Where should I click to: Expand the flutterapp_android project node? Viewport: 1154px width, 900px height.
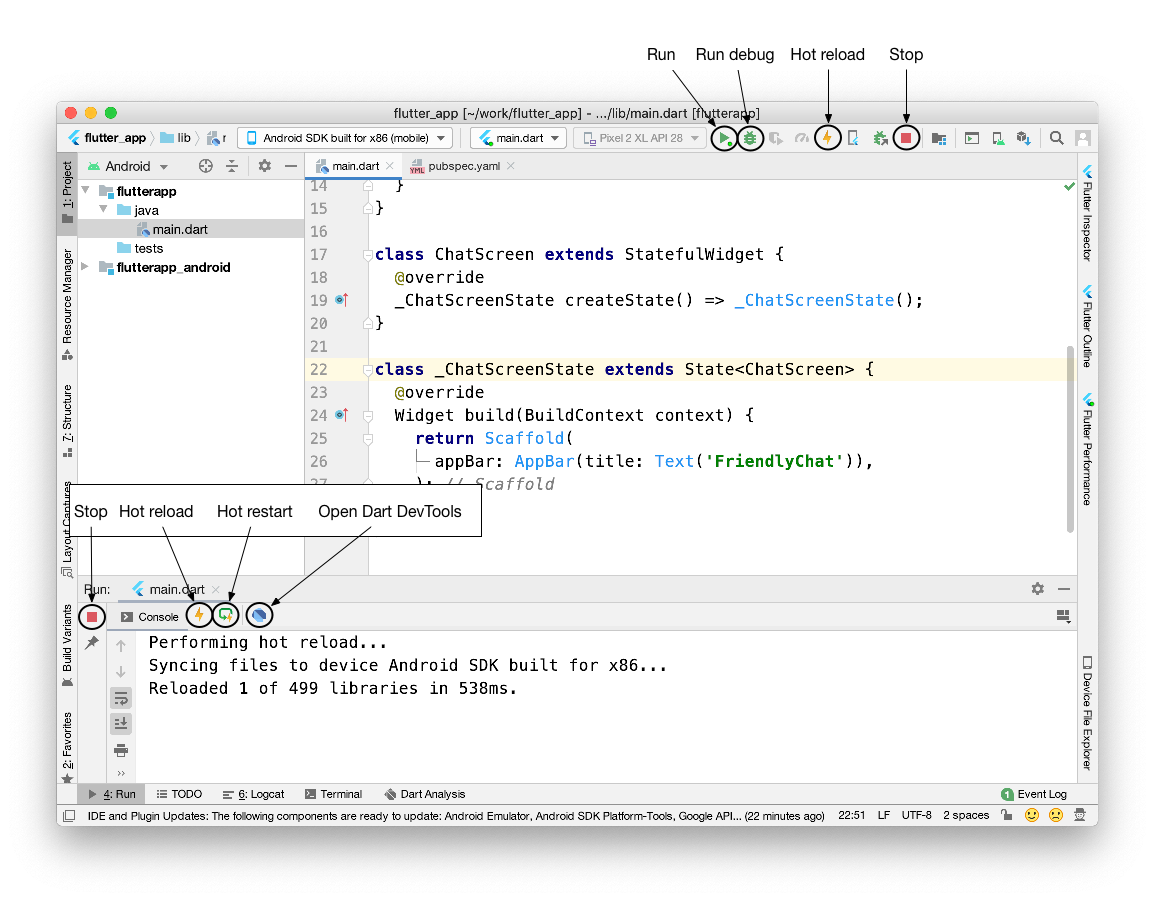click(86, 267)
